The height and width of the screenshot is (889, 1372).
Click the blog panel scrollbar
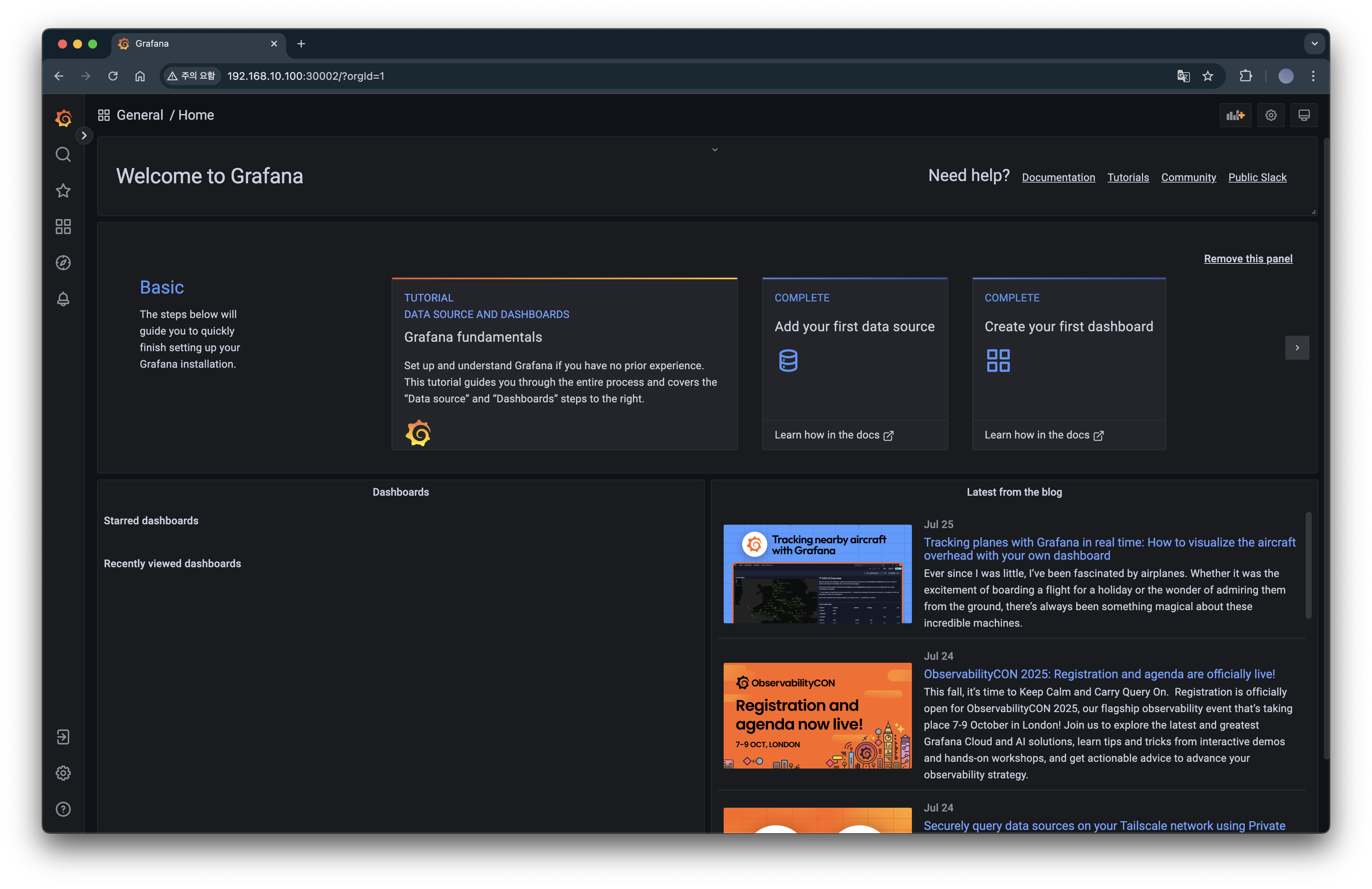(x=1308, y=565)
